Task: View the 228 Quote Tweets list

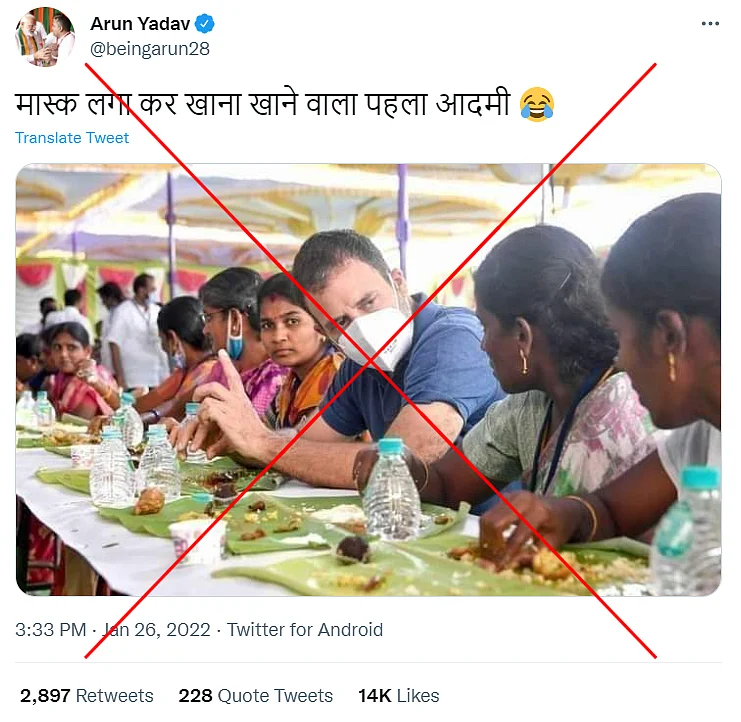Action: point(256,696)
